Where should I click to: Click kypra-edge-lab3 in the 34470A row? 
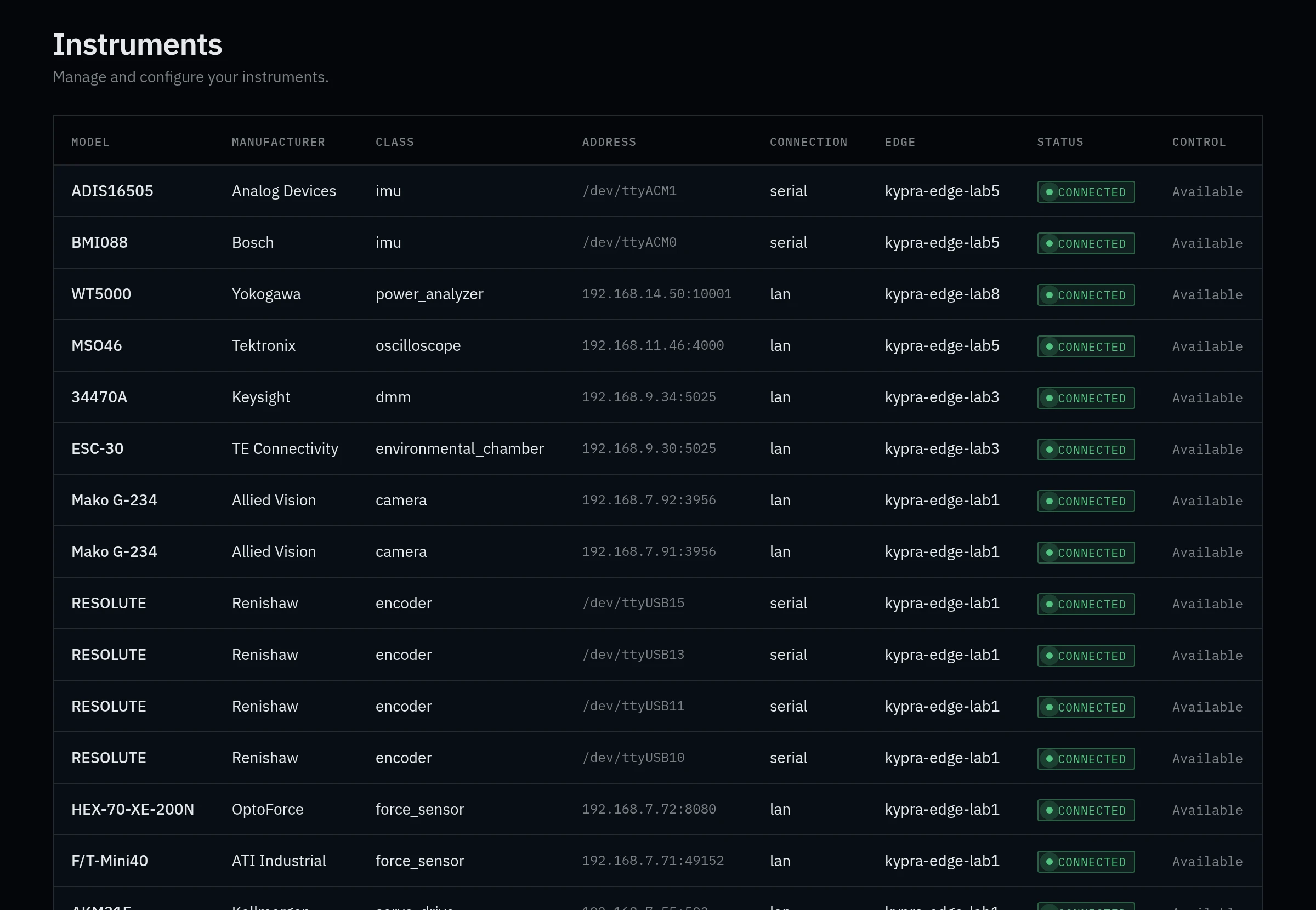tap(942, 397)
